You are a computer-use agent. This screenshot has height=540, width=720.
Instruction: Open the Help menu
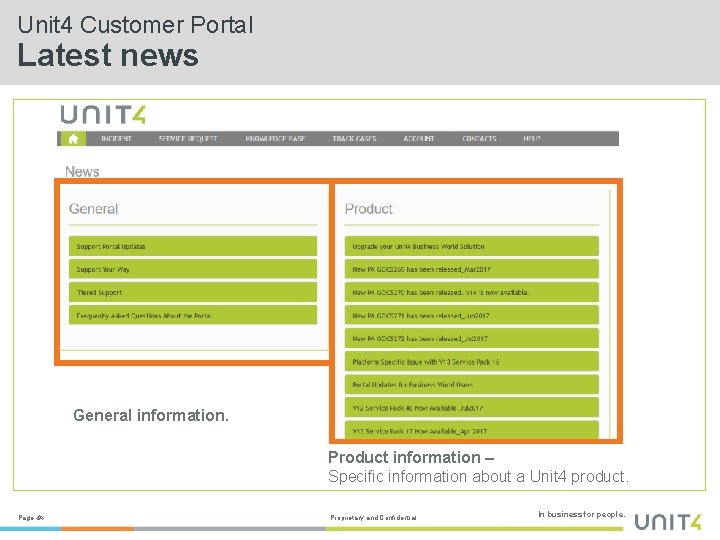(x=532, y=139)
